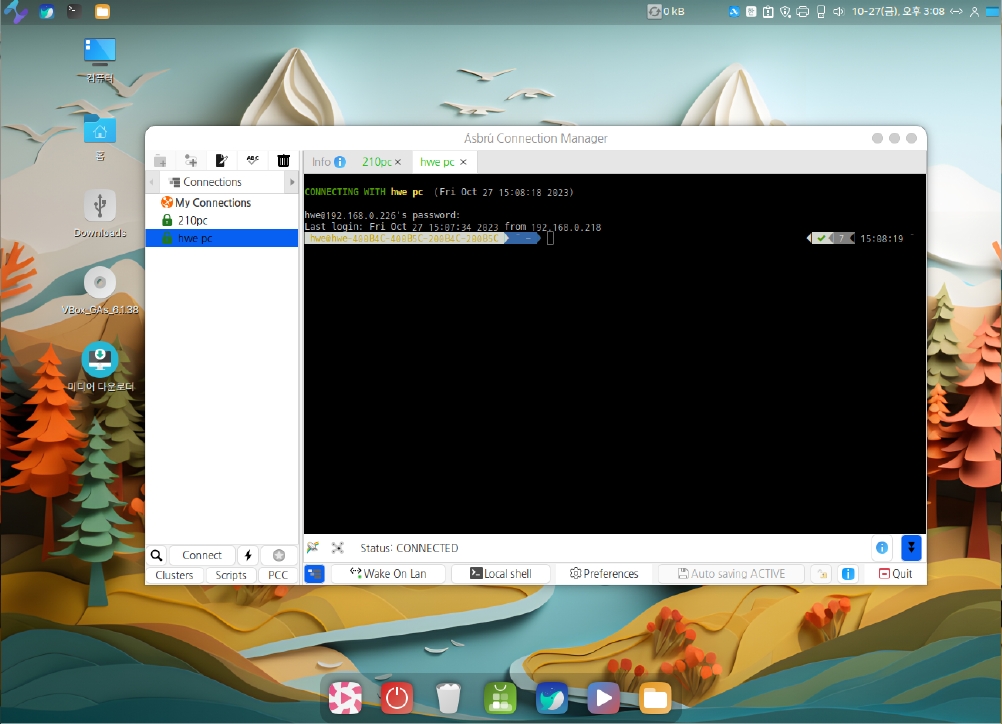Open the Info tab
This screenshot has width=1002, height=724.
(322, 162)
